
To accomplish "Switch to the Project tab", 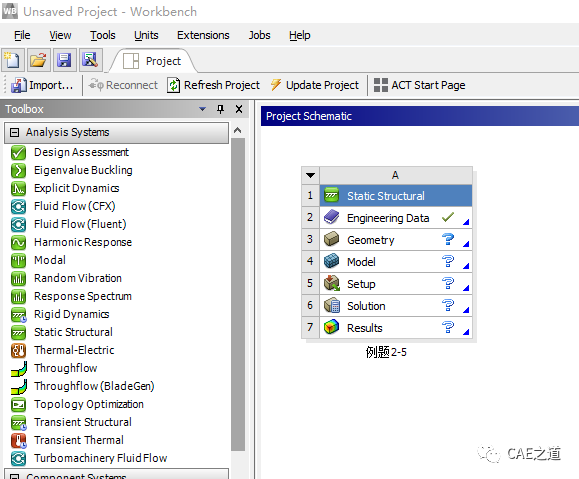I will point(153,61).
